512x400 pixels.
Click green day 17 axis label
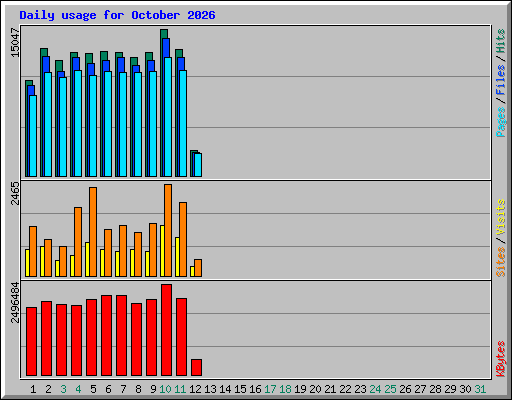point(270,389)
